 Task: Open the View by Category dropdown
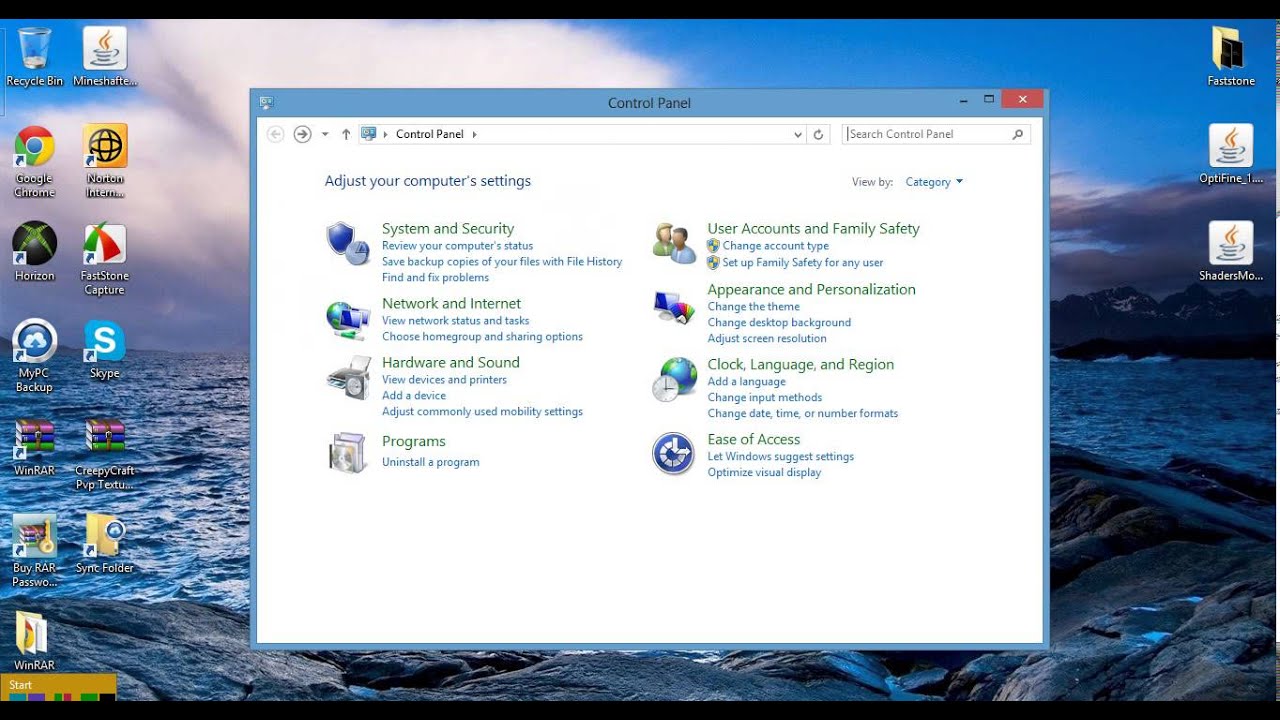(x=934, y=182)
